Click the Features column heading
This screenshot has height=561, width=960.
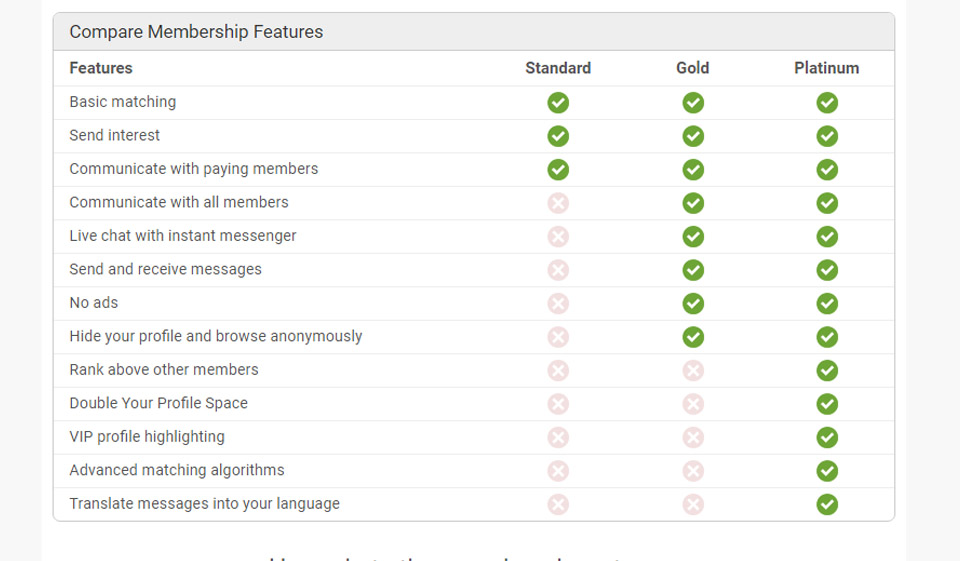click(x=101, y=68)
